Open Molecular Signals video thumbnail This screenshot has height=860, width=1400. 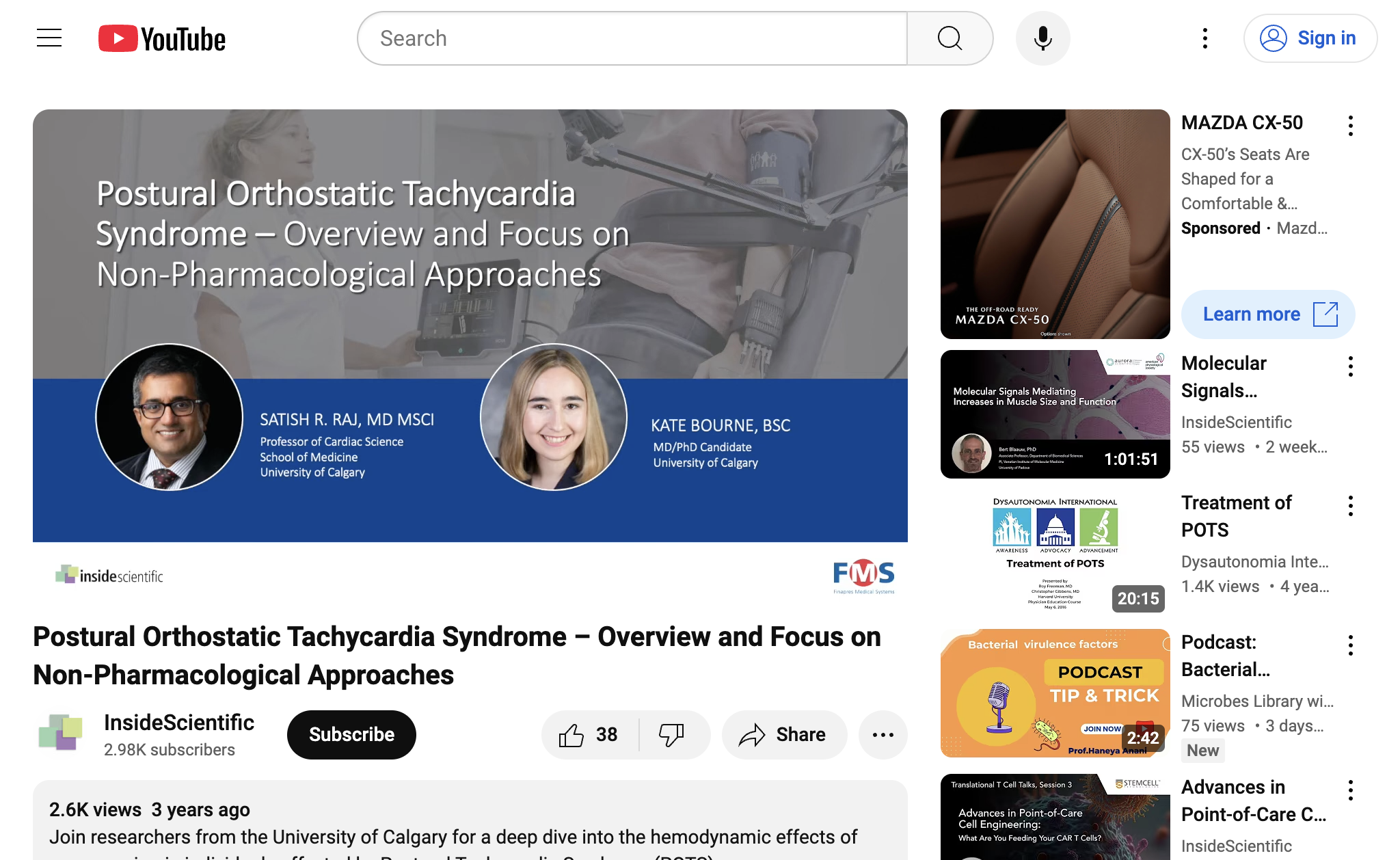[x=1055, y=414]
